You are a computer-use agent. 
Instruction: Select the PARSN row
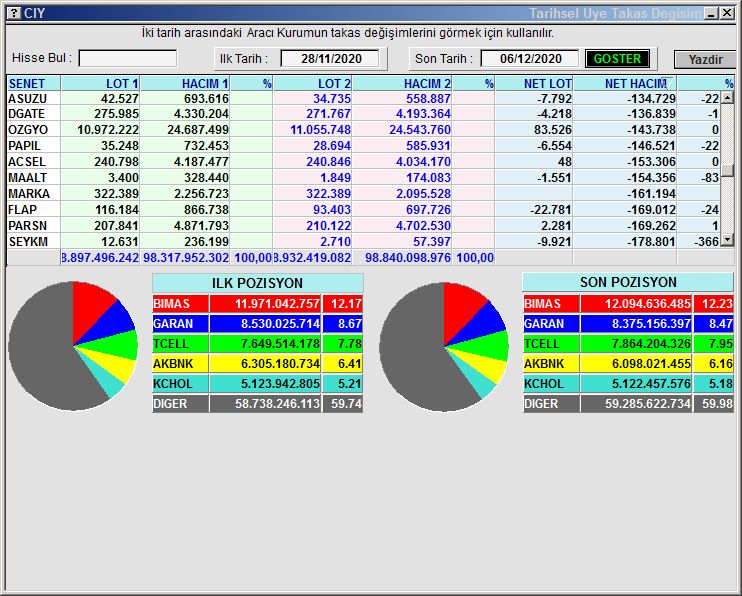click(x=363, y=226)
